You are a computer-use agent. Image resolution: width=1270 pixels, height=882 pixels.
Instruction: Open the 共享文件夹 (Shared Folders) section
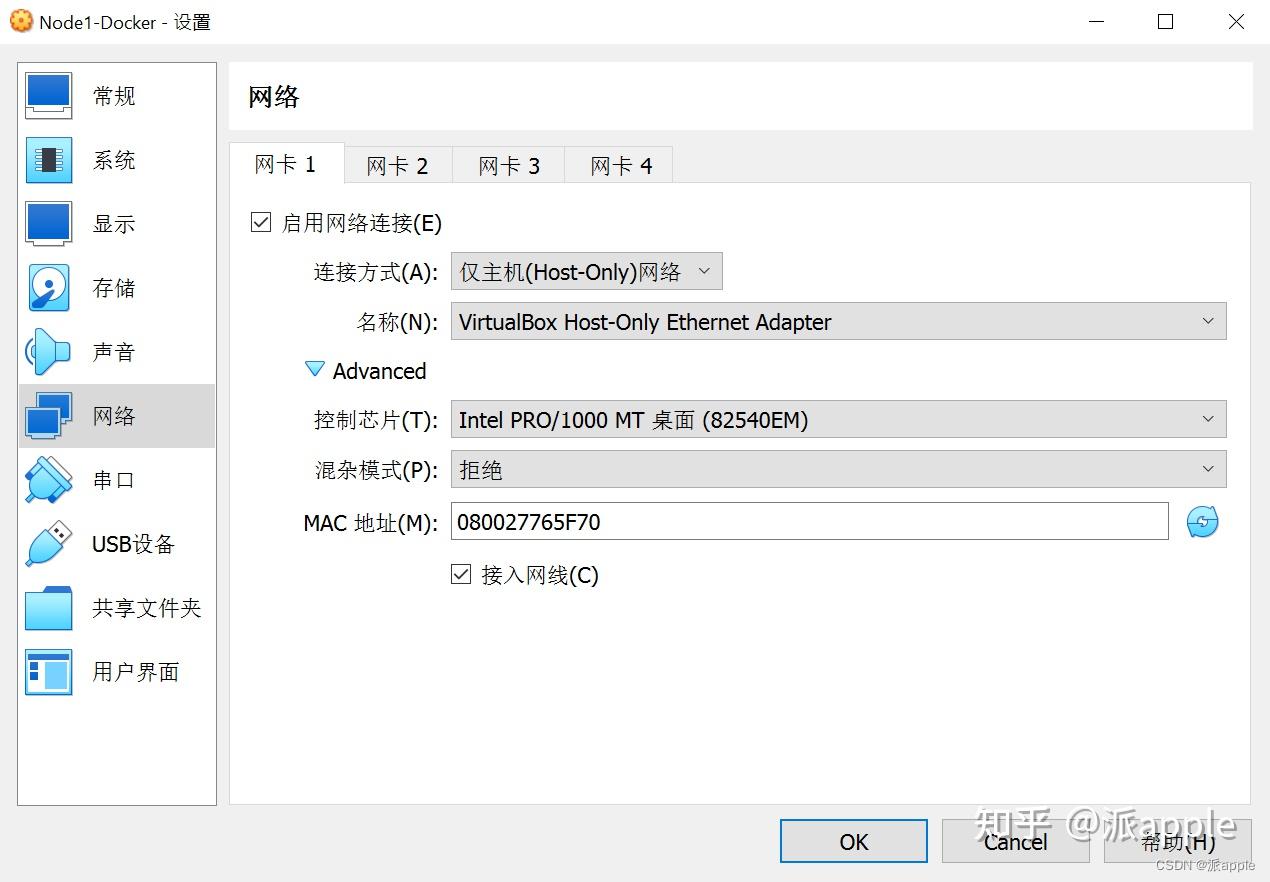[x=113, y=607]
